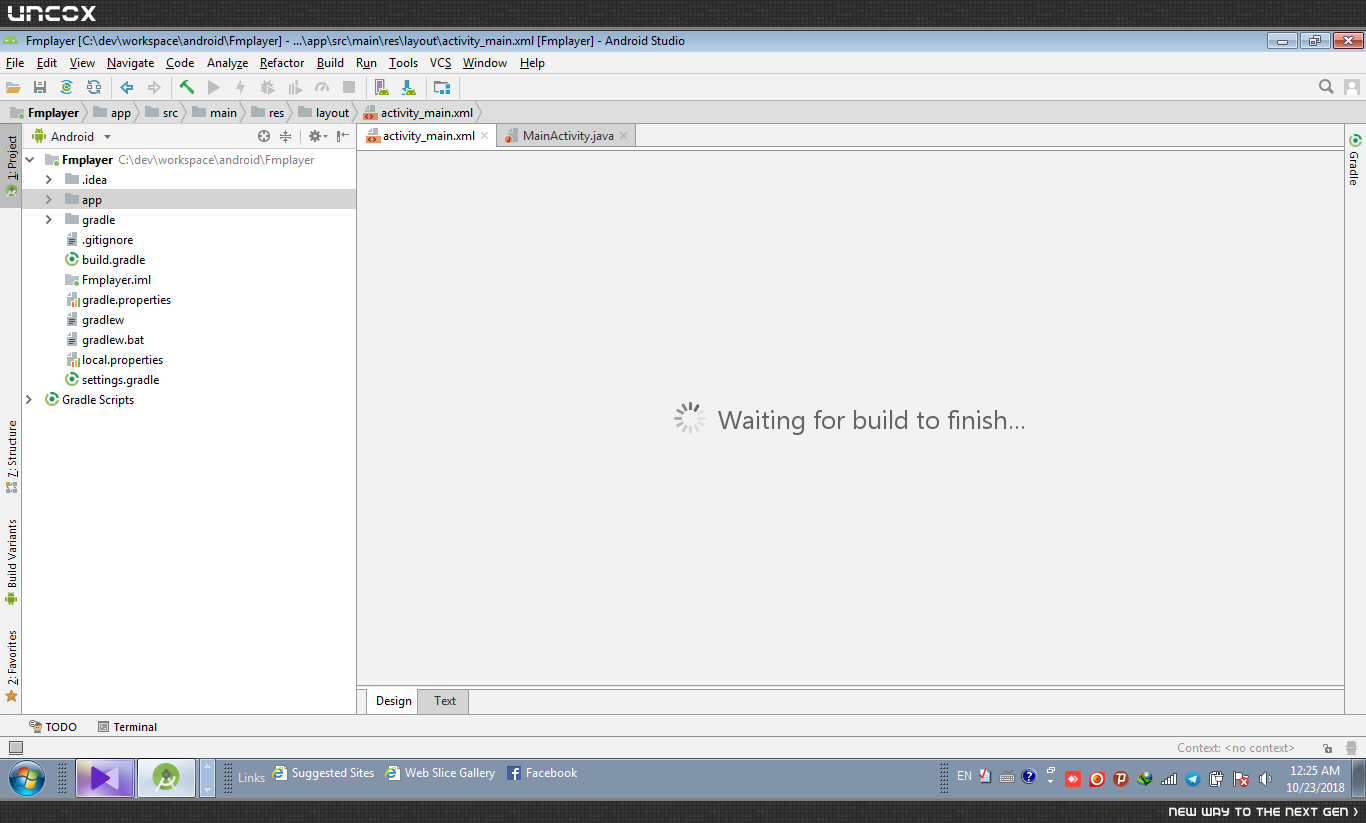Toggle tool window bars via bottom-left square icon
This screenshot has width=1366, height=823.
15,747
